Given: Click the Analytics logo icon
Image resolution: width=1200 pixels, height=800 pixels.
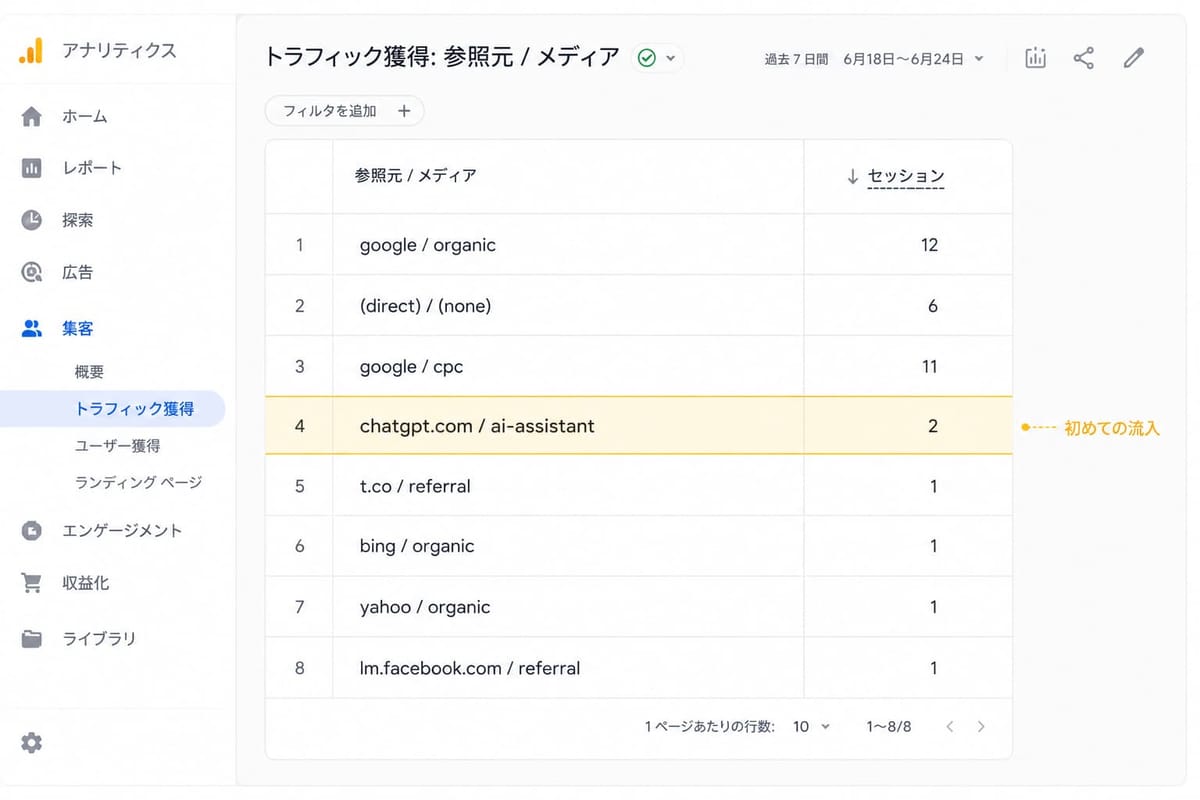Looking at the screenshot, I should (x=31, y=51).
